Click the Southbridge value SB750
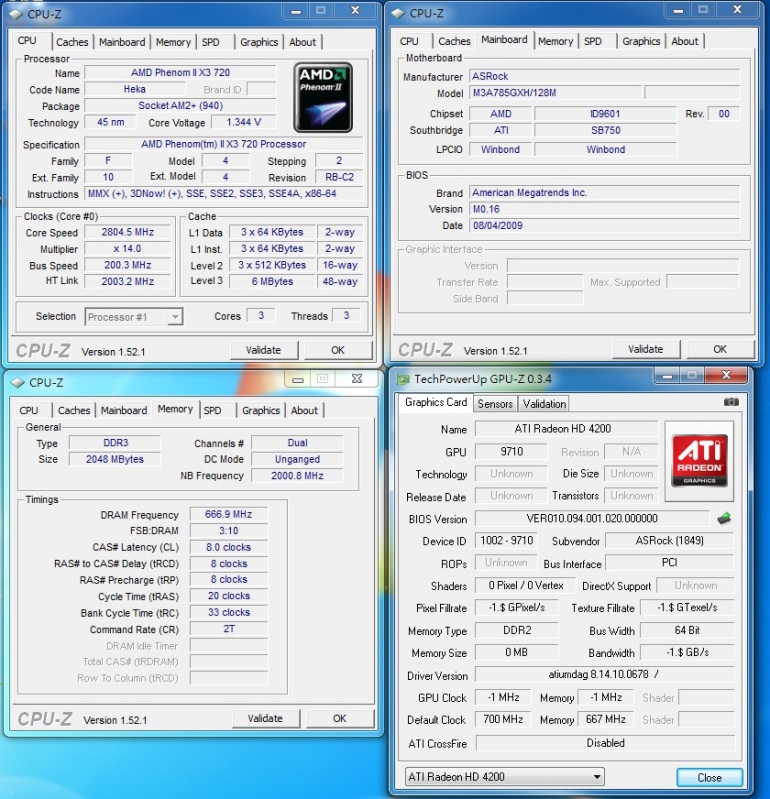The width and height of the screenshot is (770, 799). click(605, 130)
